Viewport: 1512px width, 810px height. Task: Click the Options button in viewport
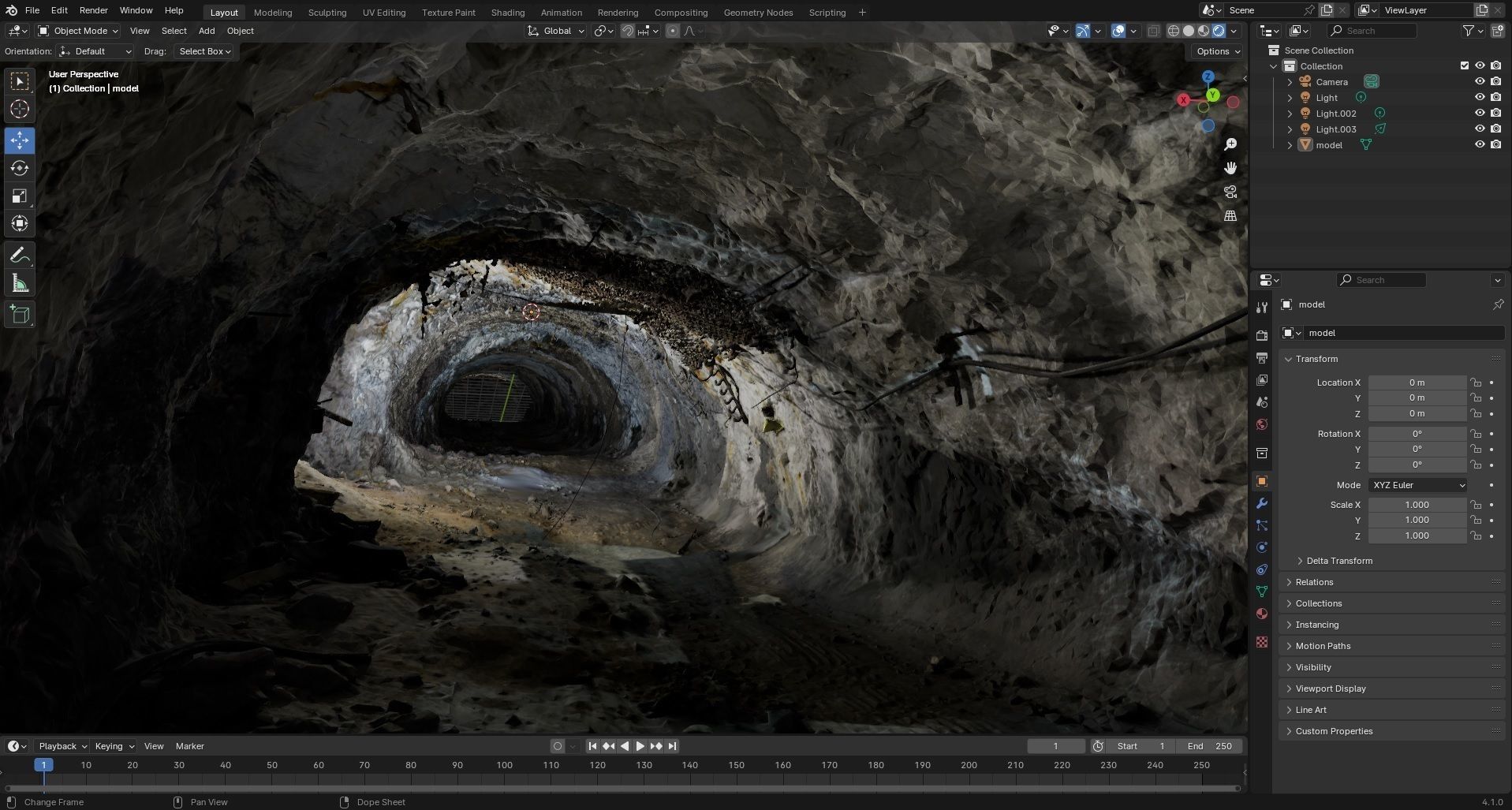1218,51
